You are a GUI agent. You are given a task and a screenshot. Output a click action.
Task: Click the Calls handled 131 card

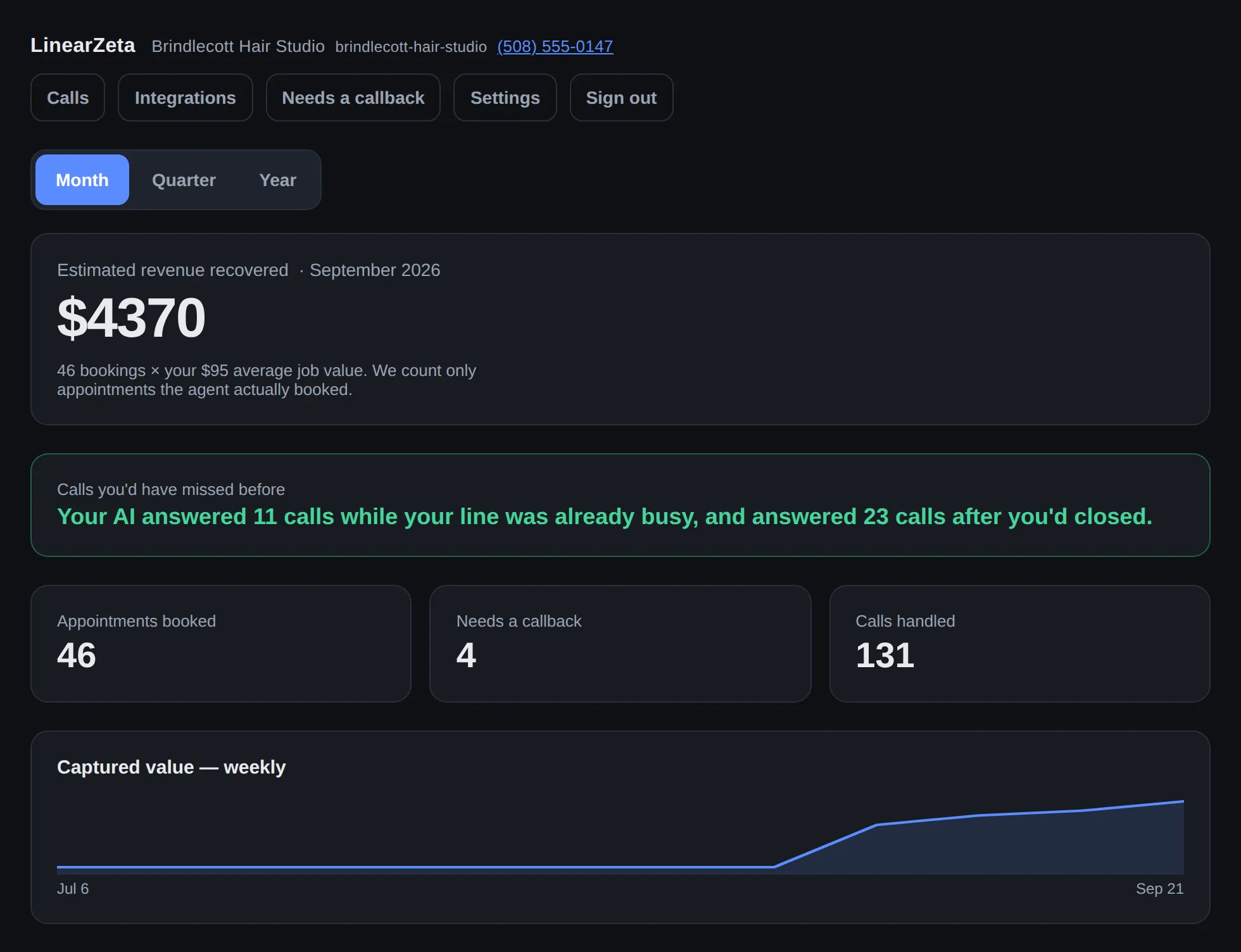[1020, 644]
